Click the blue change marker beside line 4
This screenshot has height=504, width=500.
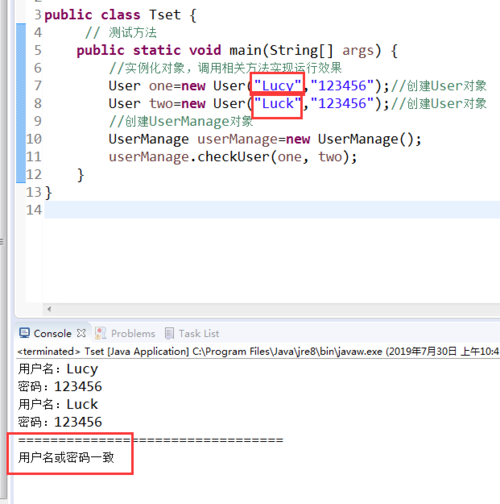click(21, 32)
